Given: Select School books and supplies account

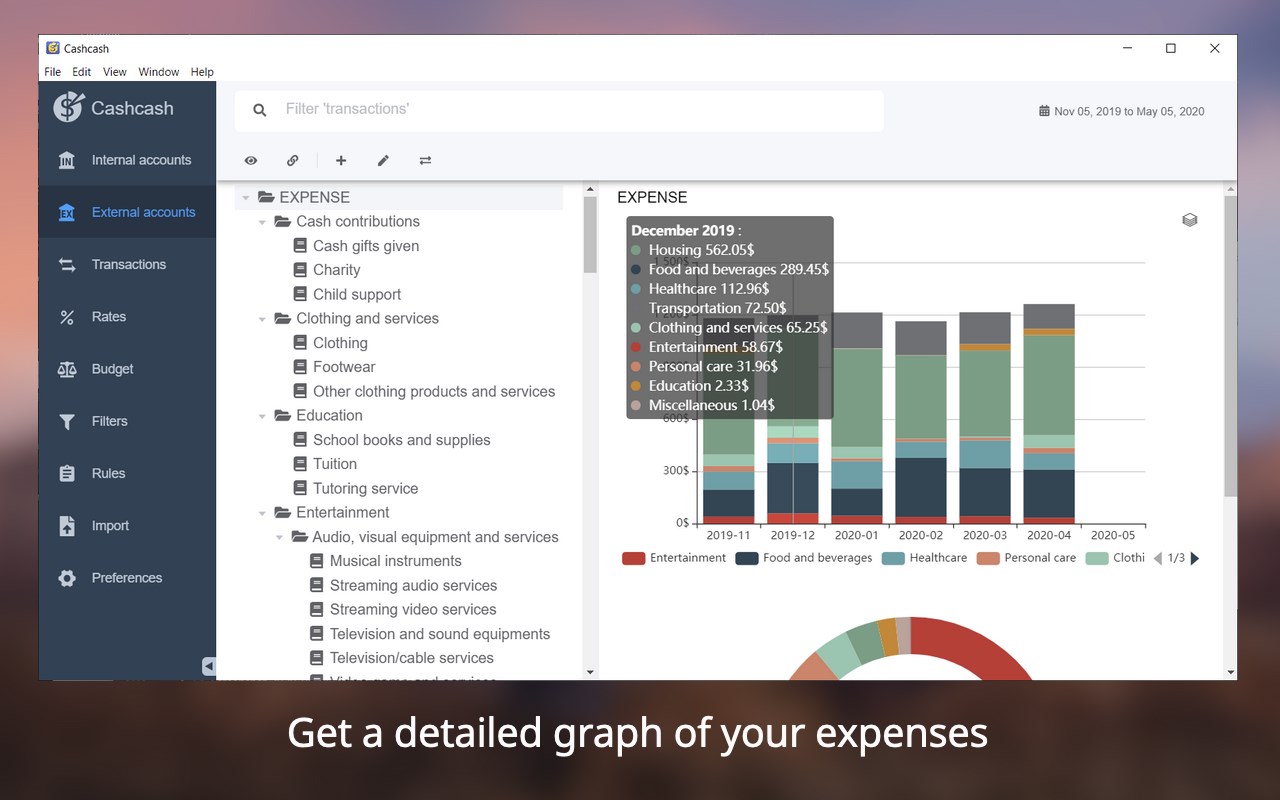Looking at the screenshot, I should (x=402, y=440).
